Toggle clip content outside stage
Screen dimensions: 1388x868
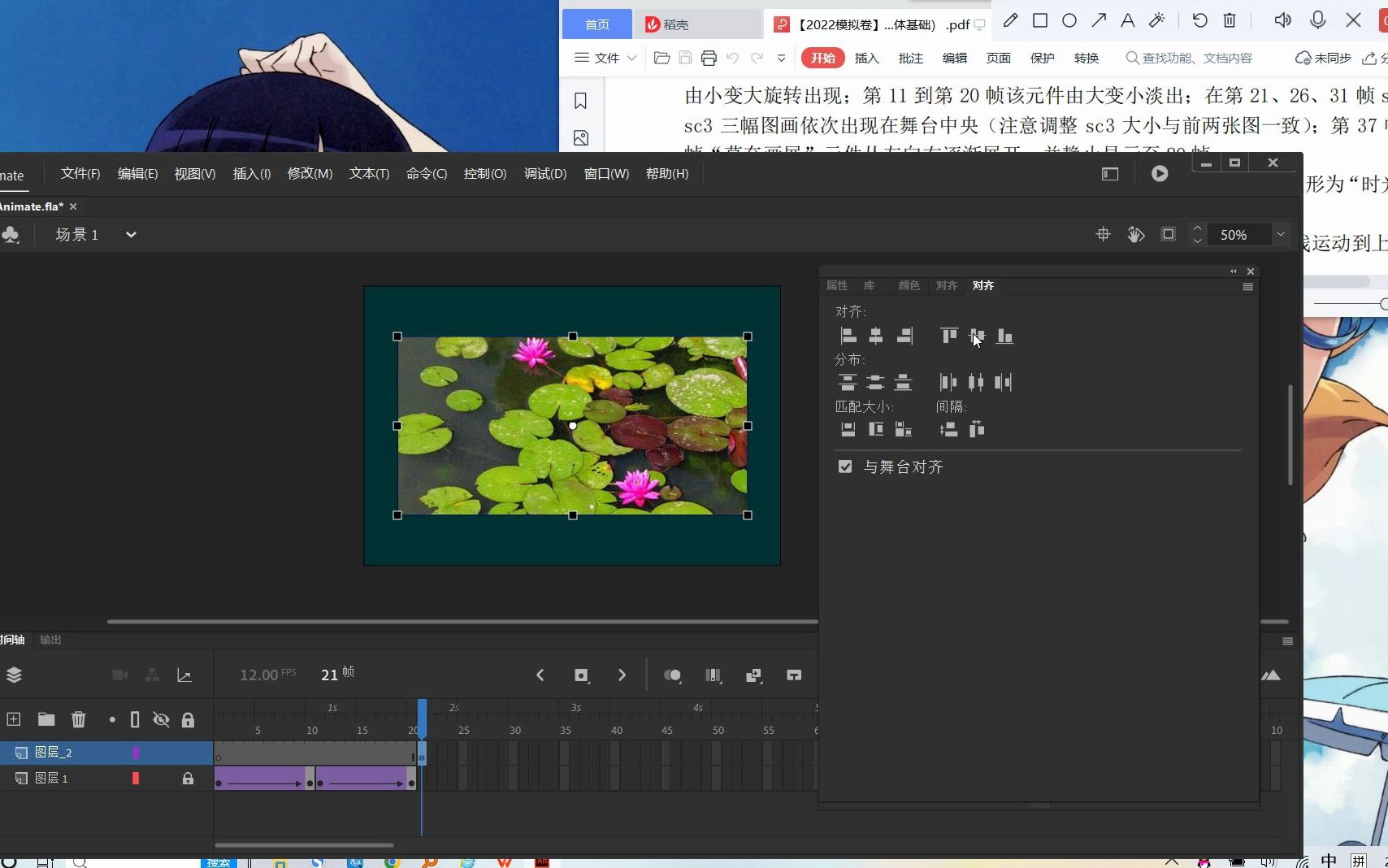pos(1168,235)
